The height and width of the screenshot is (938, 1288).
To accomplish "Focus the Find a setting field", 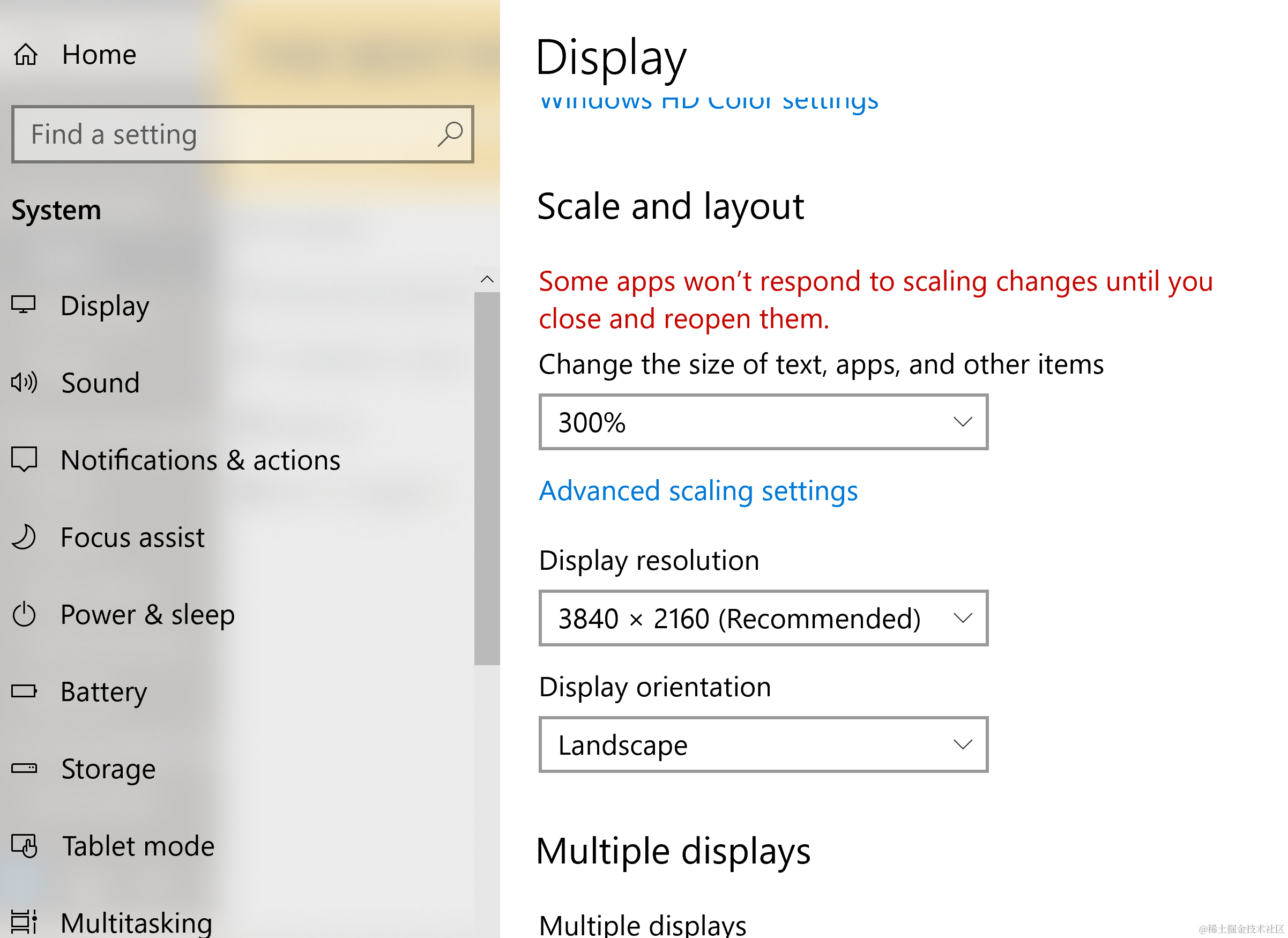I will [x=227, y=135].
